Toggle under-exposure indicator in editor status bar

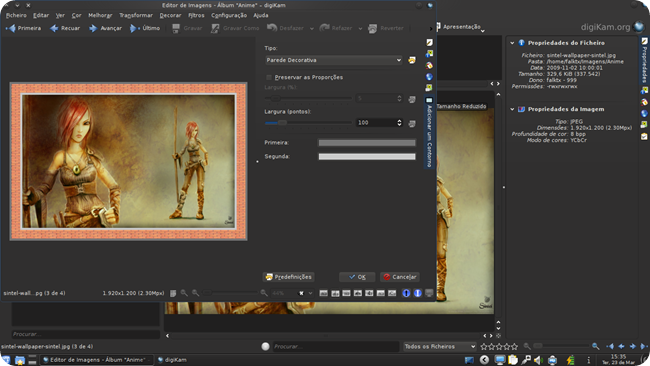click(x=406, y=293)
